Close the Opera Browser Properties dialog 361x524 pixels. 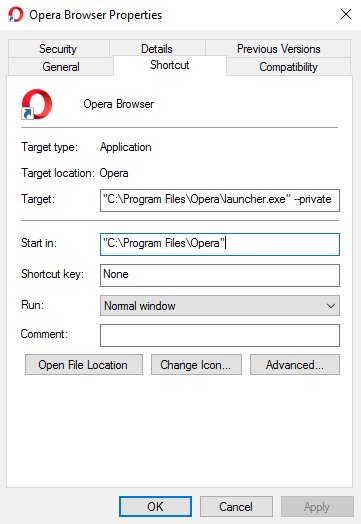[346, 14]
